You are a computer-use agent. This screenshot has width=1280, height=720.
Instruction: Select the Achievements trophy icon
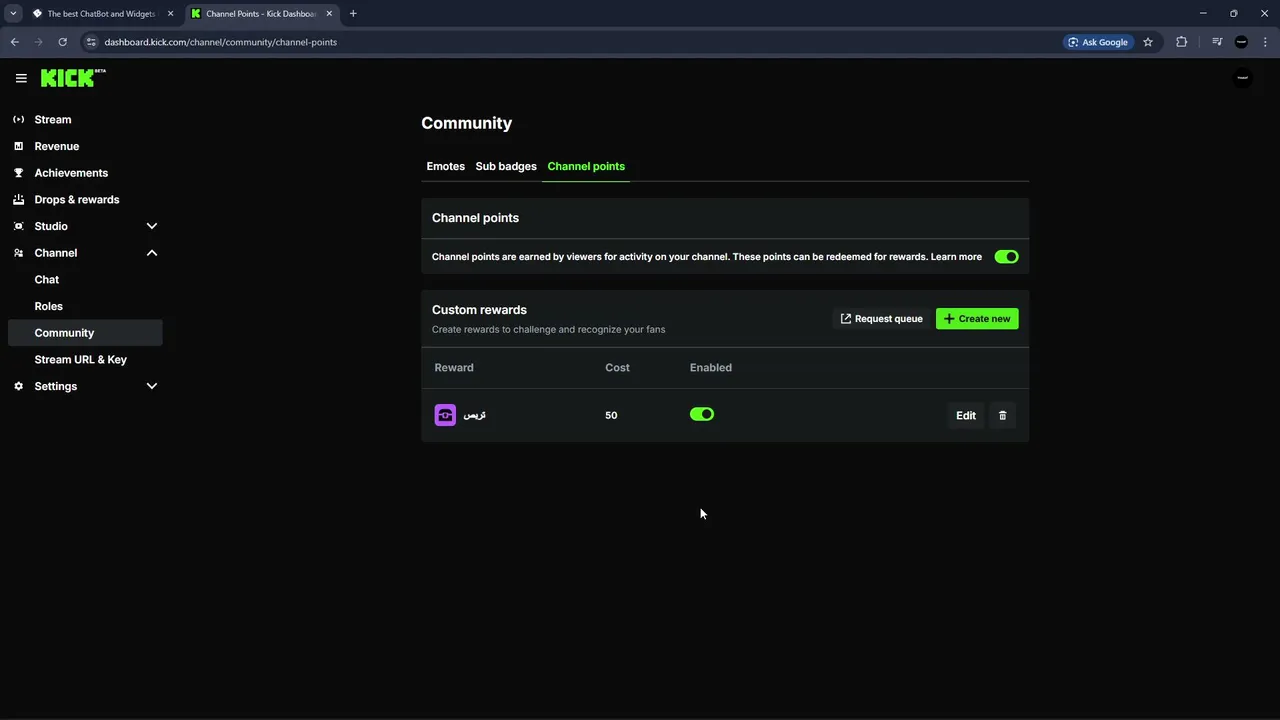18,172
